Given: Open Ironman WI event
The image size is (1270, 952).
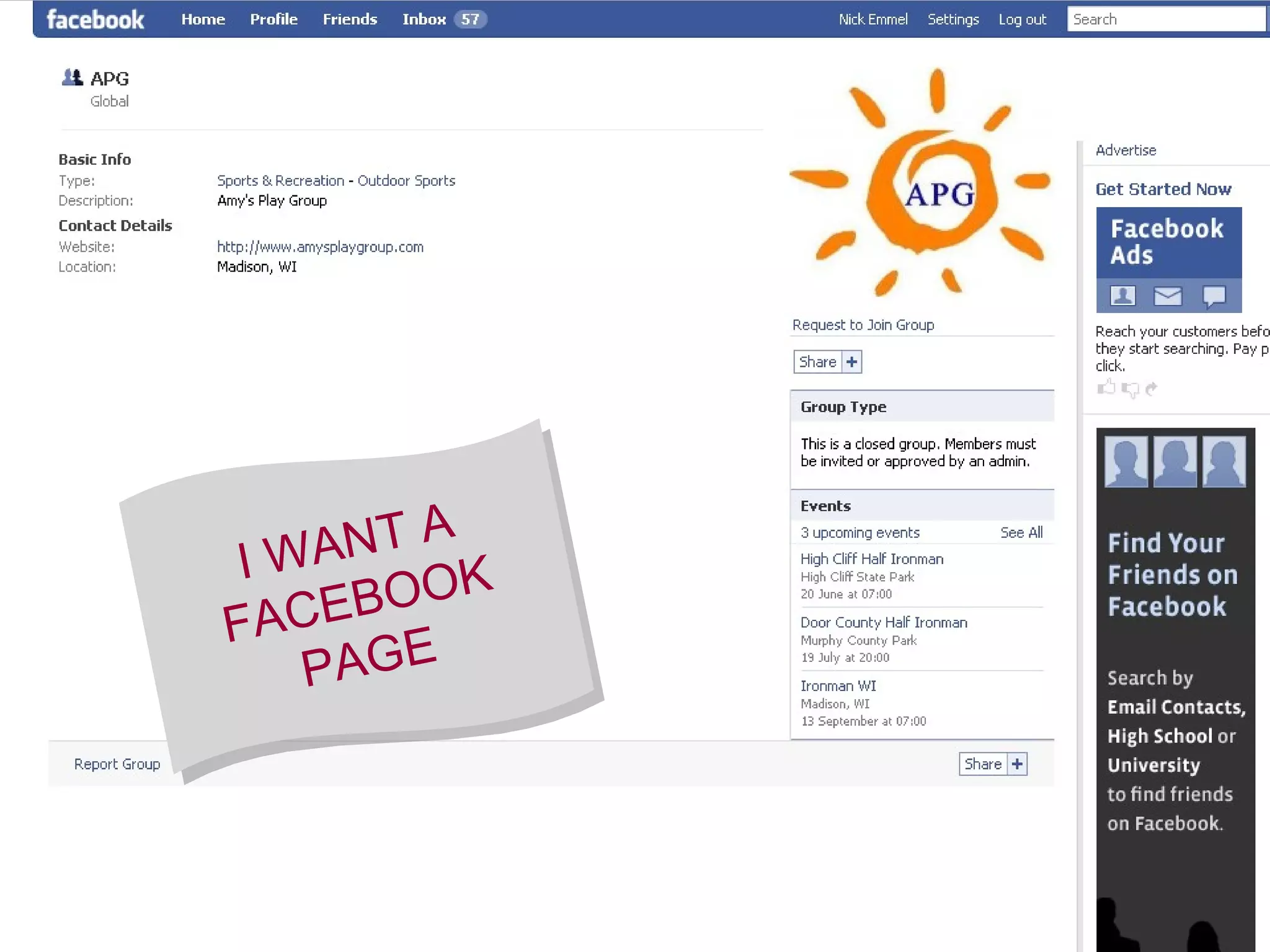Looking at the screenshot, I should click(838, 686).
